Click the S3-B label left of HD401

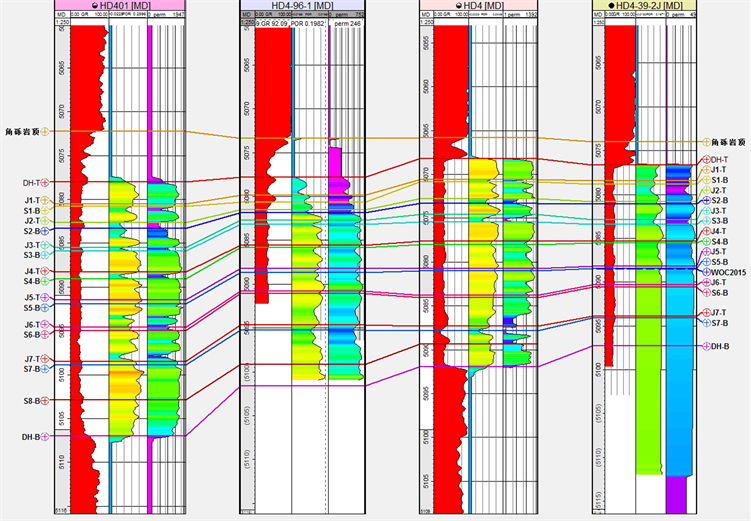pyautogui.click(x=30, y=255)
